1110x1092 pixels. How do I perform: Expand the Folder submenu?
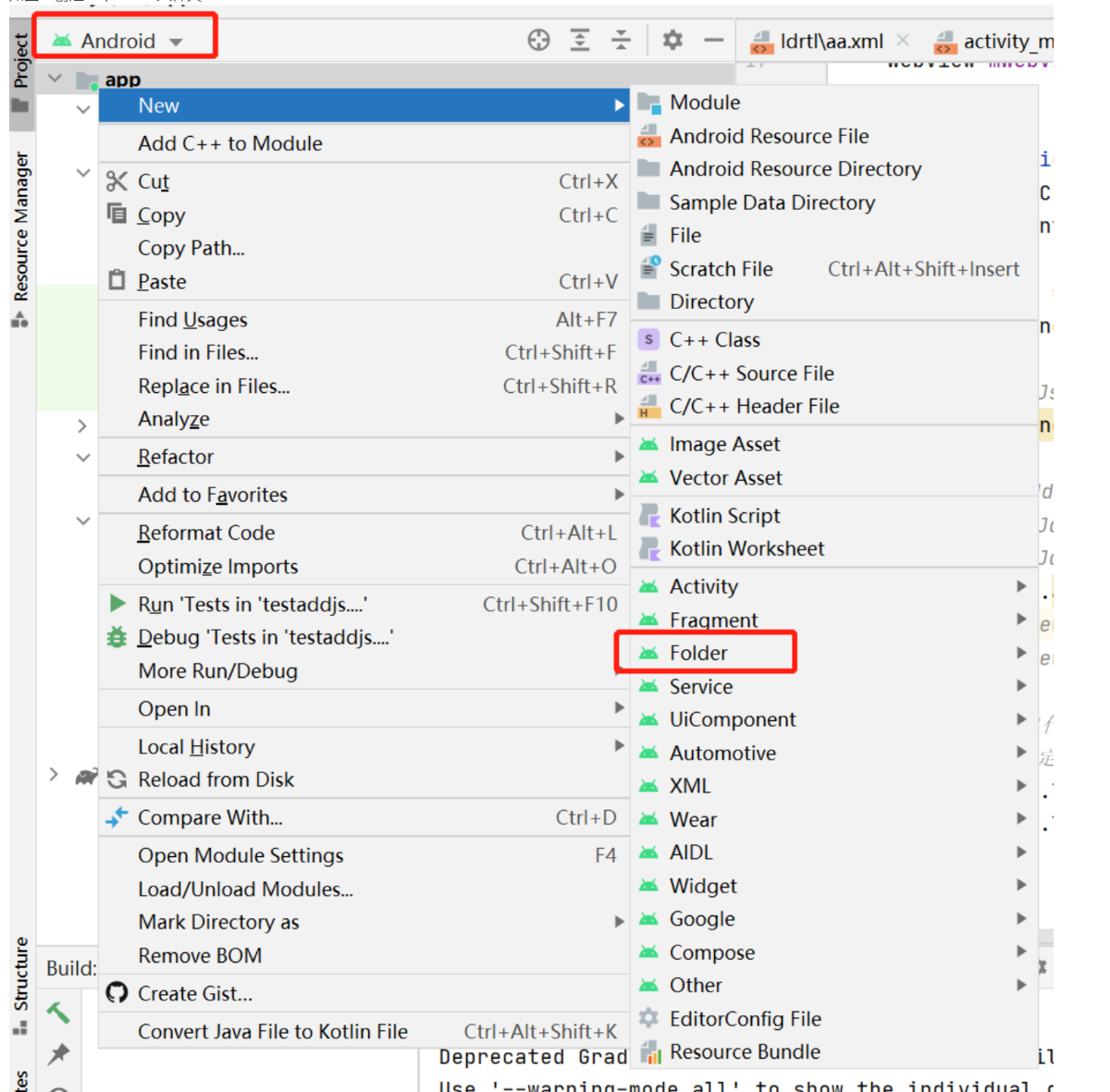point(834,653)
